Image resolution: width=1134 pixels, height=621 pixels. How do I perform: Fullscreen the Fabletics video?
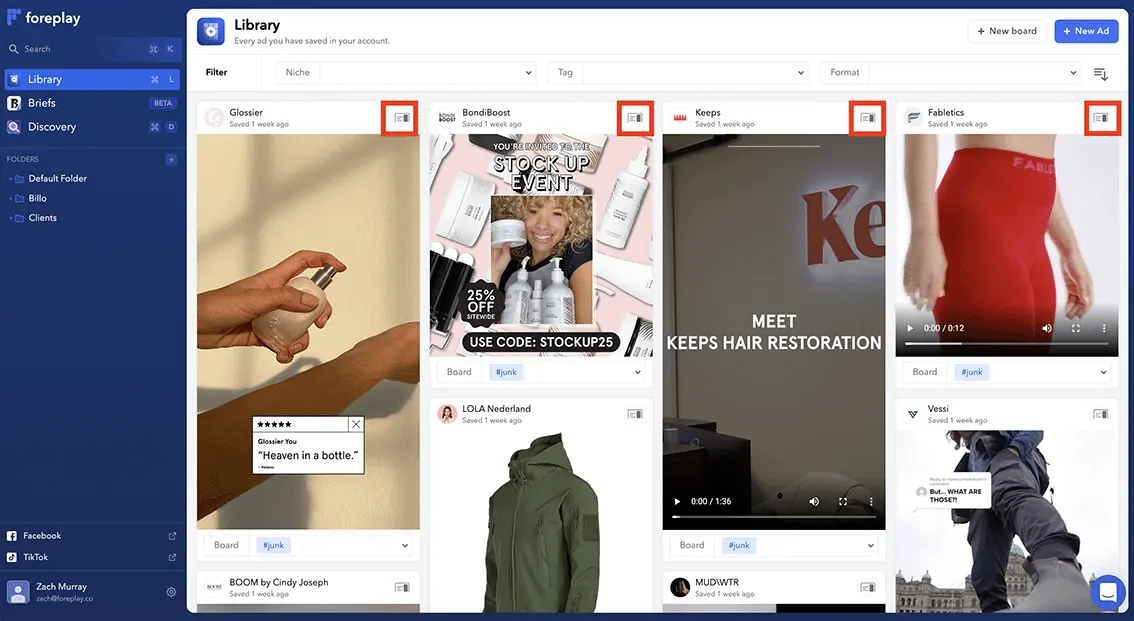coord(1075,328)
